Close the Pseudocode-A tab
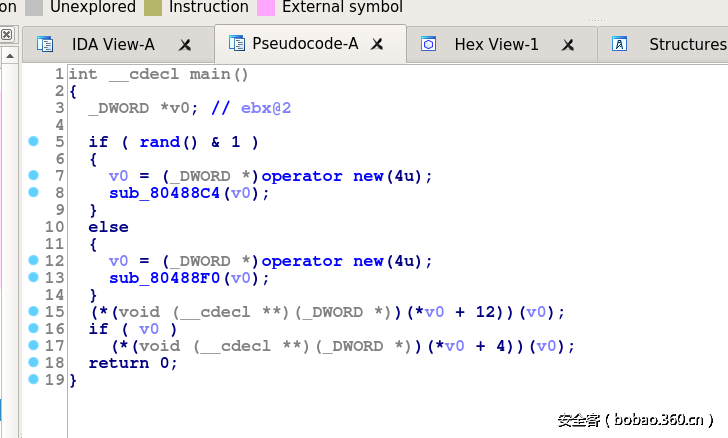 coord(377,45)
